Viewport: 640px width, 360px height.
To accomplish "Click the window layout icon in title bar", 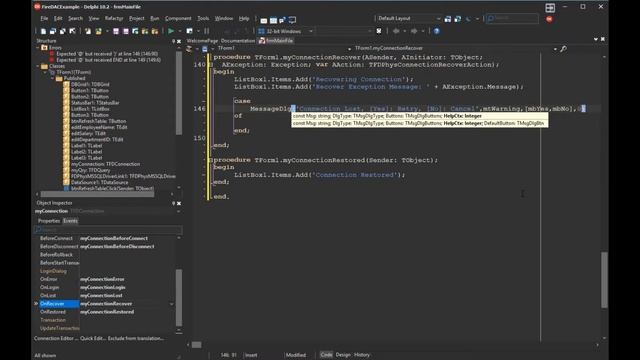I will coord(550,7).
